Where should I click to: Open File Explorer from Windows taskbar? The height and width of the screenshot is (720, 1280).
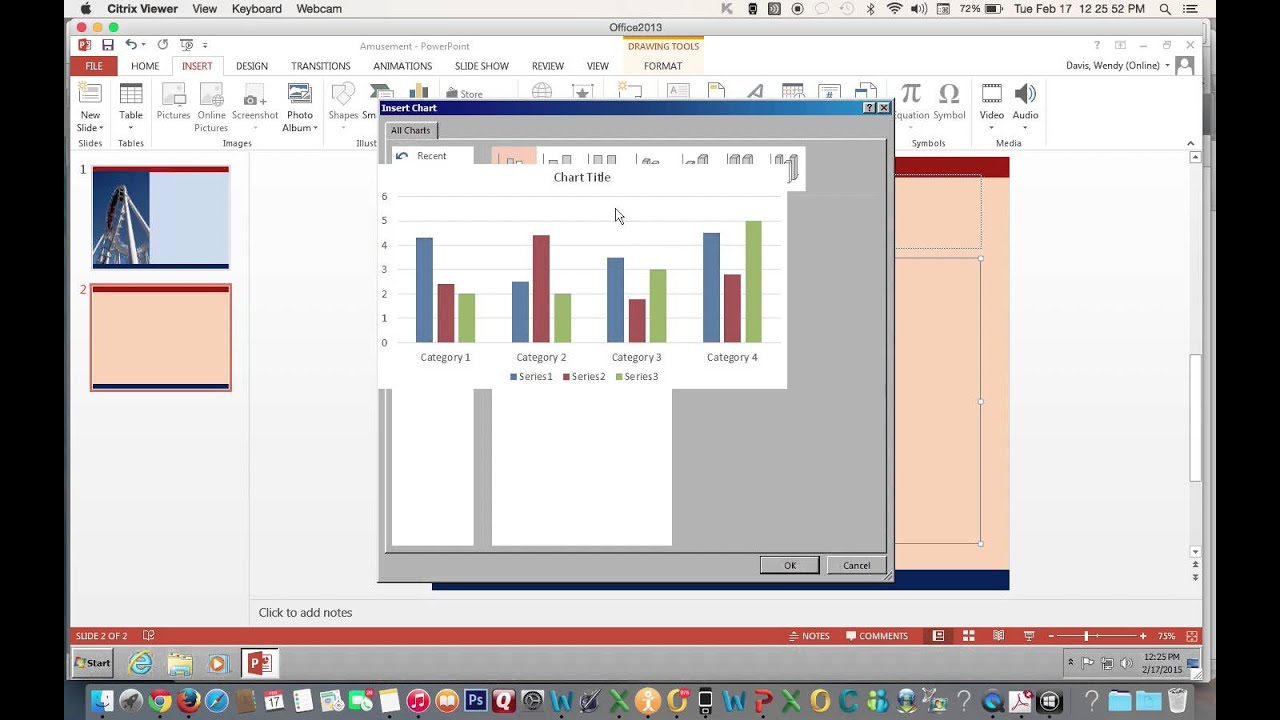pos(180,663)
